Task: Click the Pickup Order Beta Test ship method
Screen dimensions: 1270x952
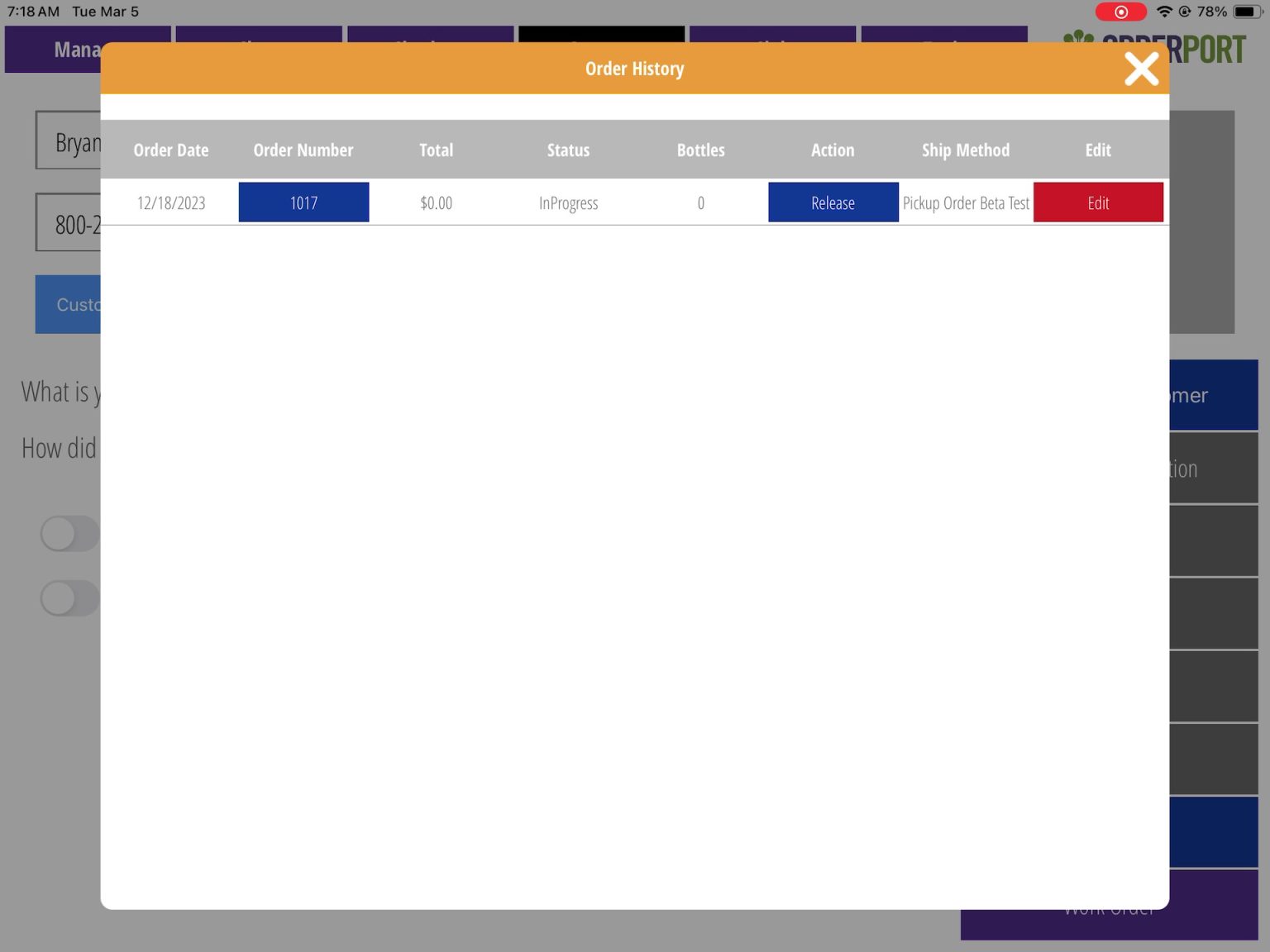Action: point(966,202)
